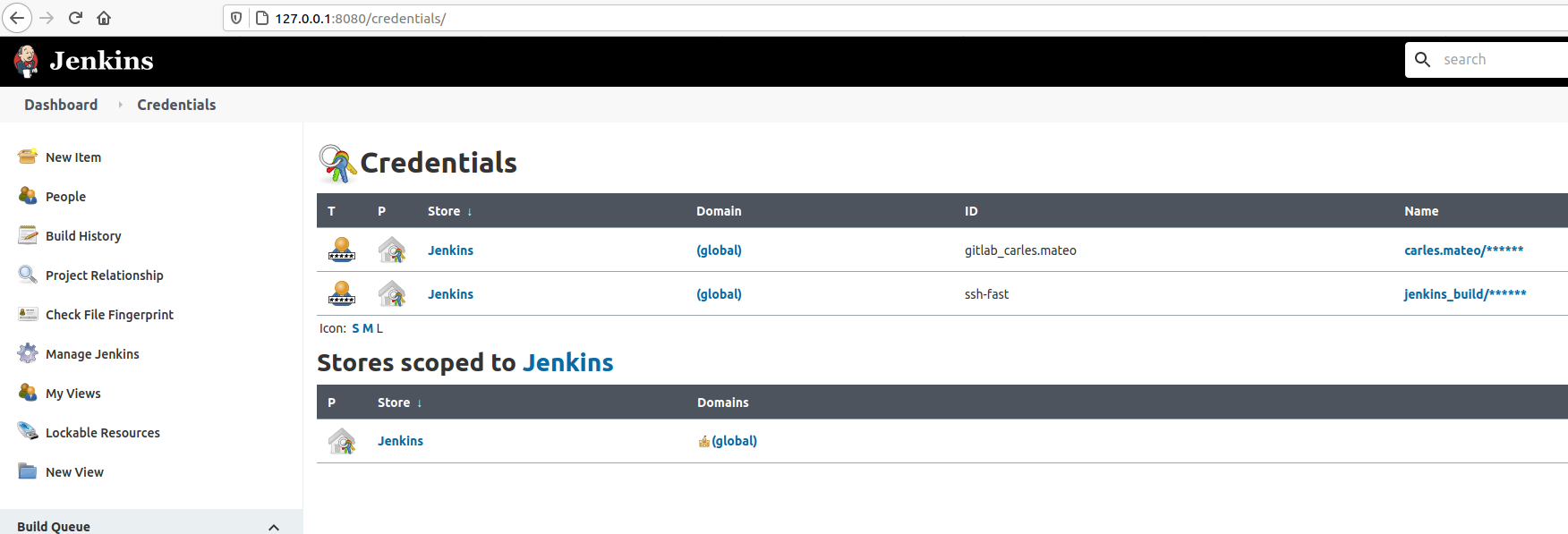Click the Domain column header
Screen dimensions: 1568x534
719,211
